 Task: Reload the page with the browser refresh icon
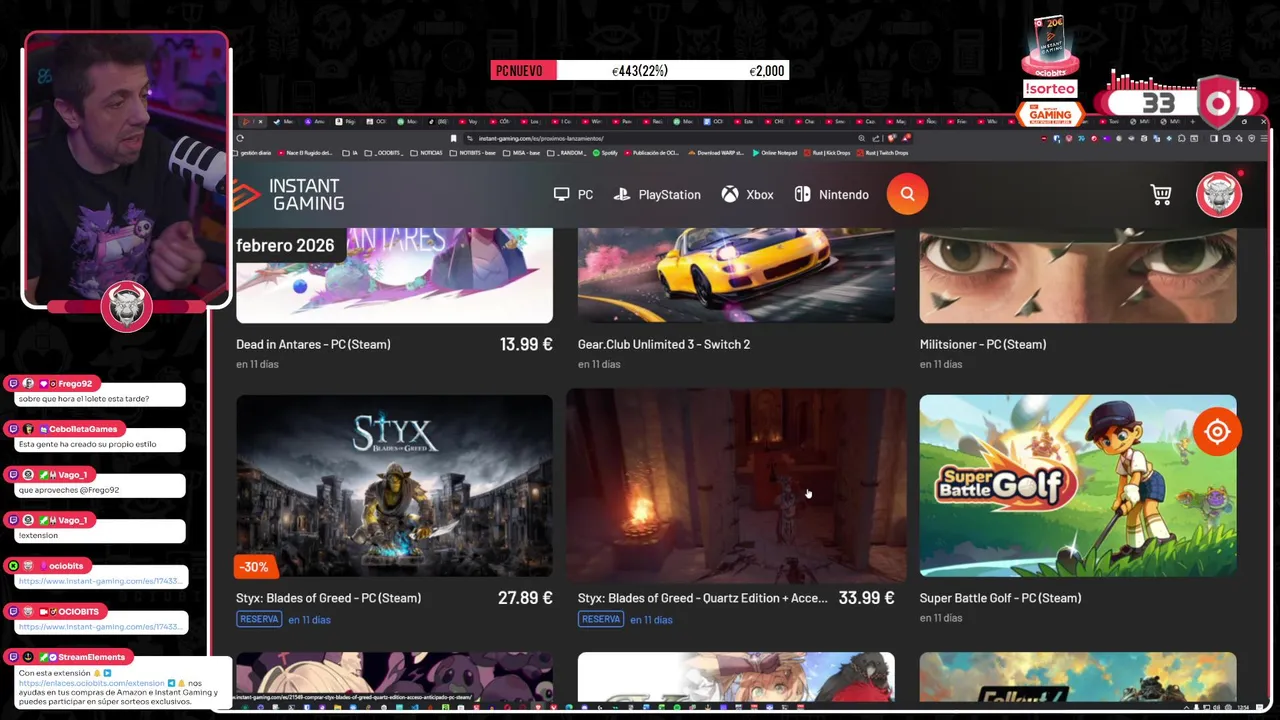240,138
